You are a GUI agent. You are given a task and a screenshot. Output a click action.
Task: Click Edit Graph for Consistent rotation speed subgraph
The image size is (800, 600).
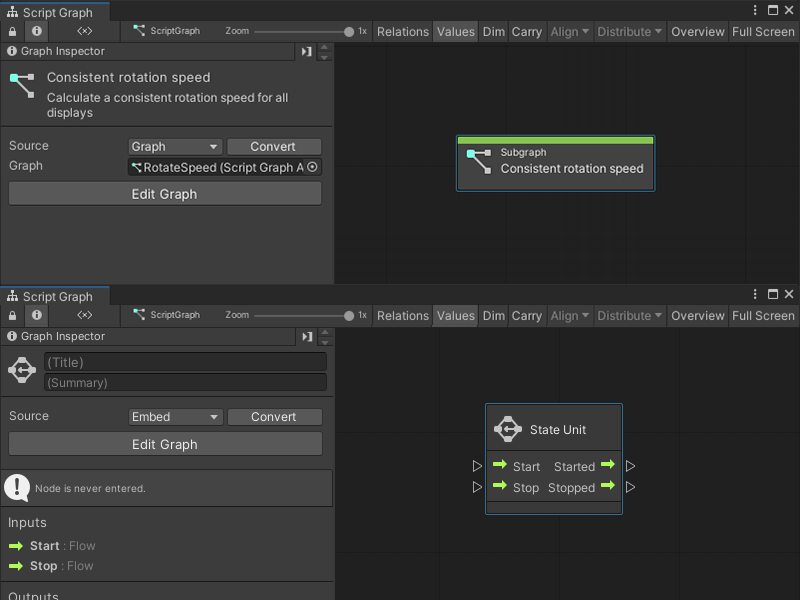[x=165, y=194]
